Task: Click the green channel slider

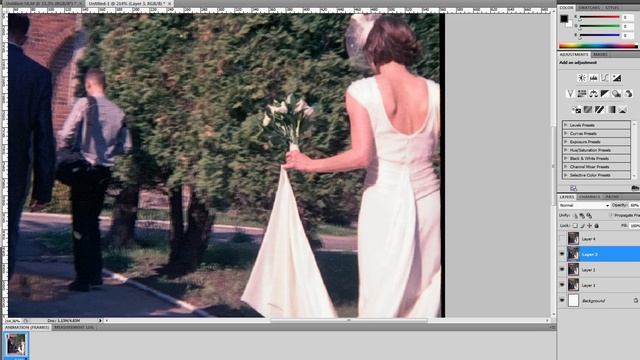Action: 600,27
